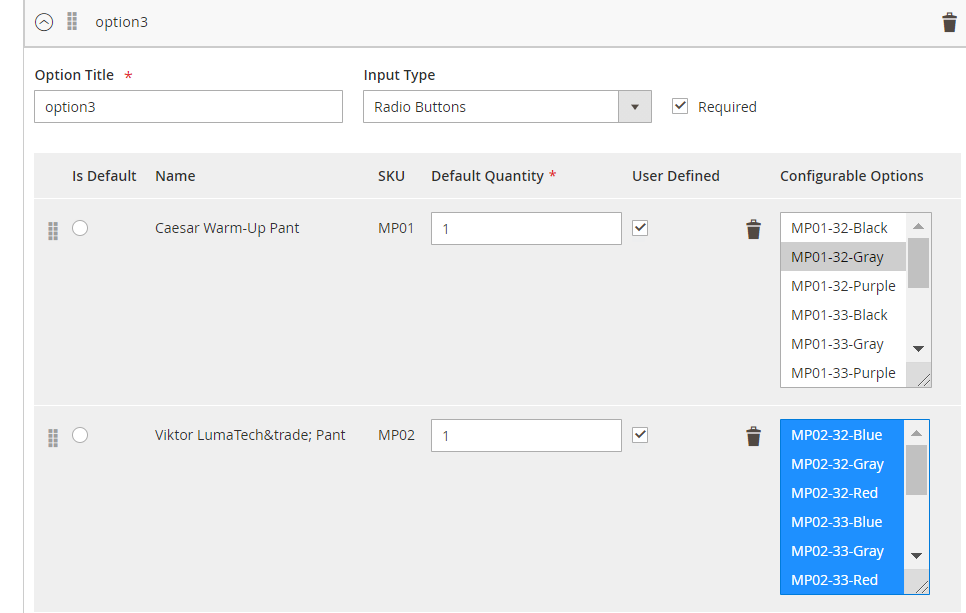Viewport: 966px width, 613px height.
Task: Select MP02-33-Gray in configurable options
Action: pyautogui.click(x=837, y=551)
